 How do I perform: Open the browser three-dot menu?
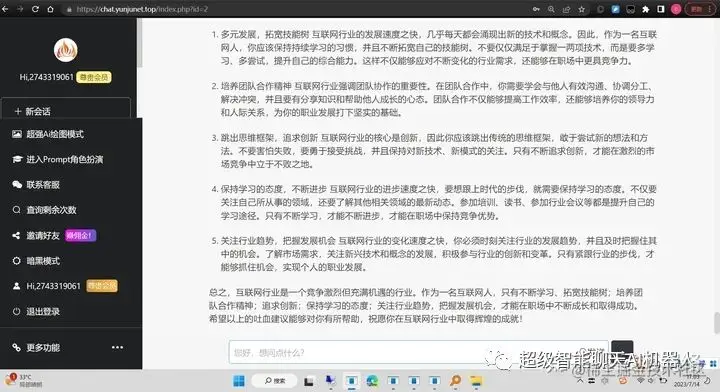(x=710, y=9)
